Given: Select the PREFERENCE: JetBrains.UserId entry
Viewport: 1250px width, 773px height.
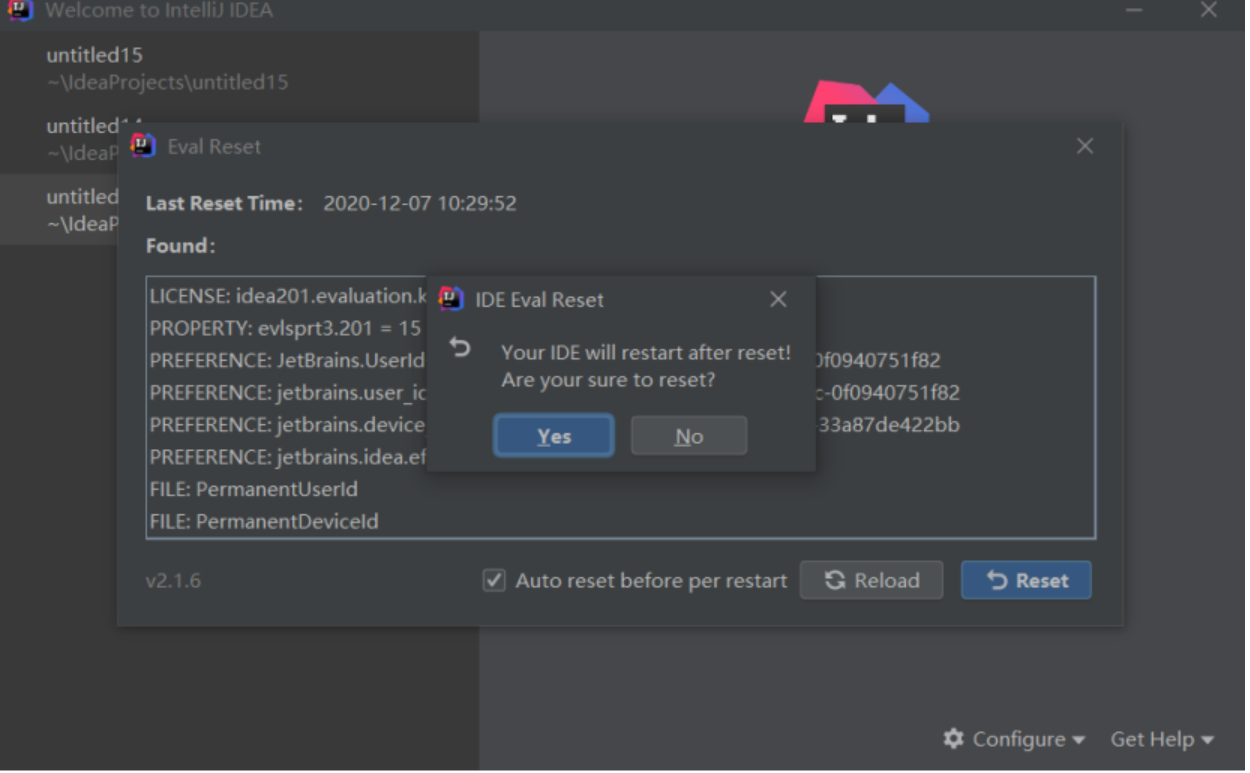Looking at the screenshot, I should tap(287, 360).
